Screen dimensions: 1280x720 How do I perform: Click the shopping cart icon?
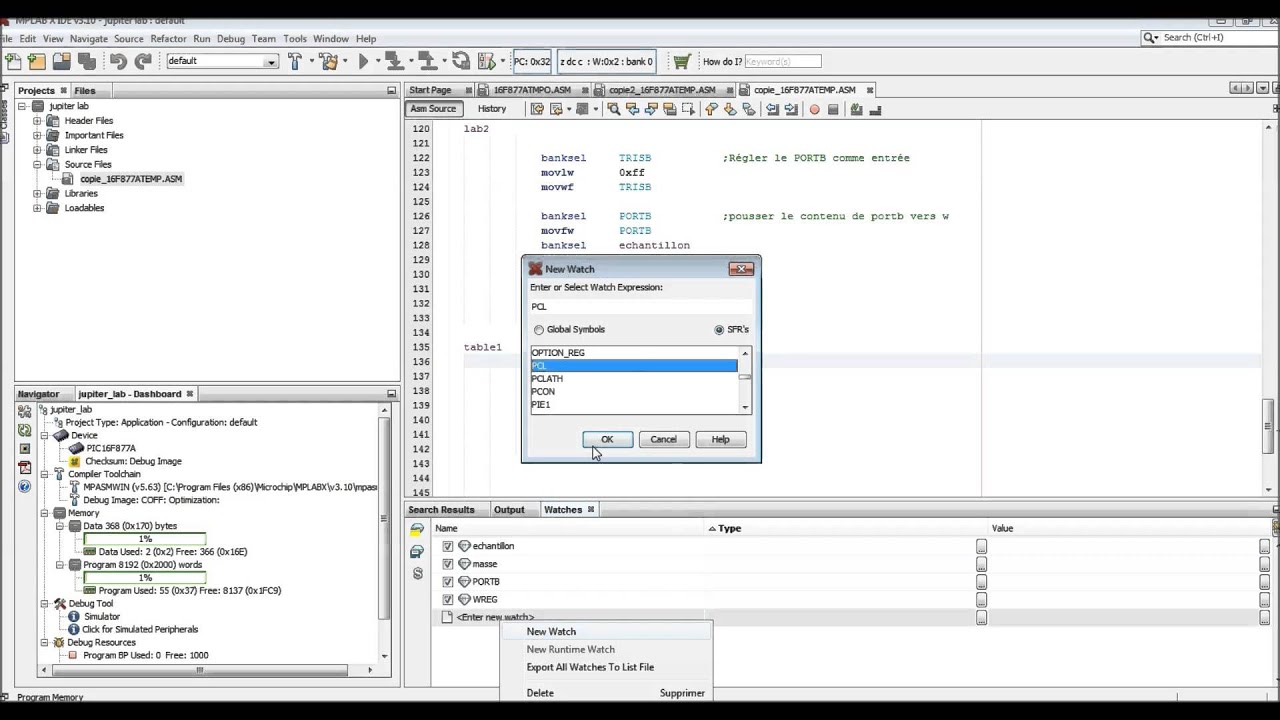(x=681, y=61)
